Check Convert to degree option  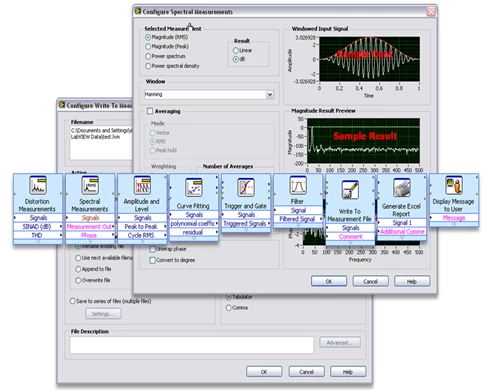152,260
